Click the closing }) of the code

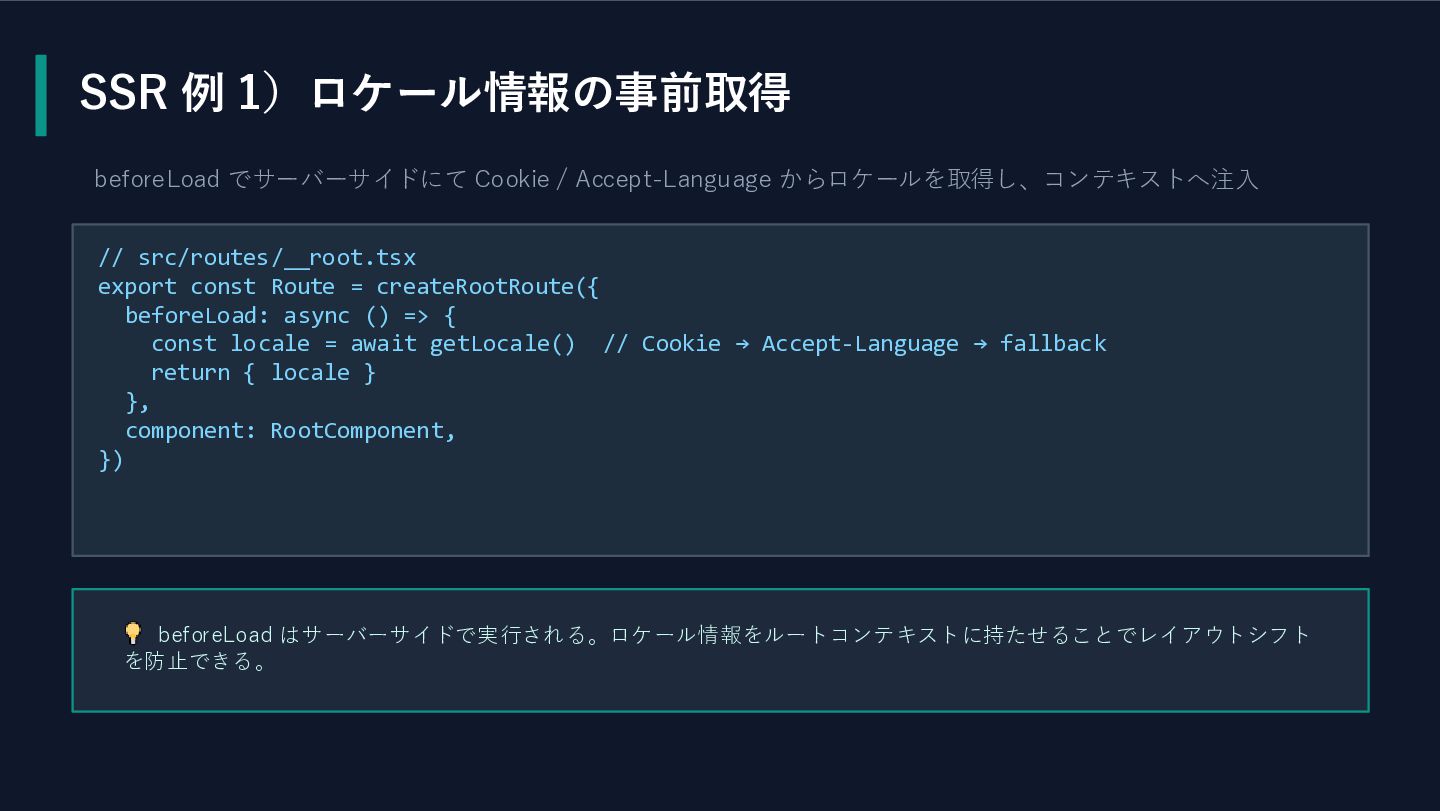click(x=111, y=459)
